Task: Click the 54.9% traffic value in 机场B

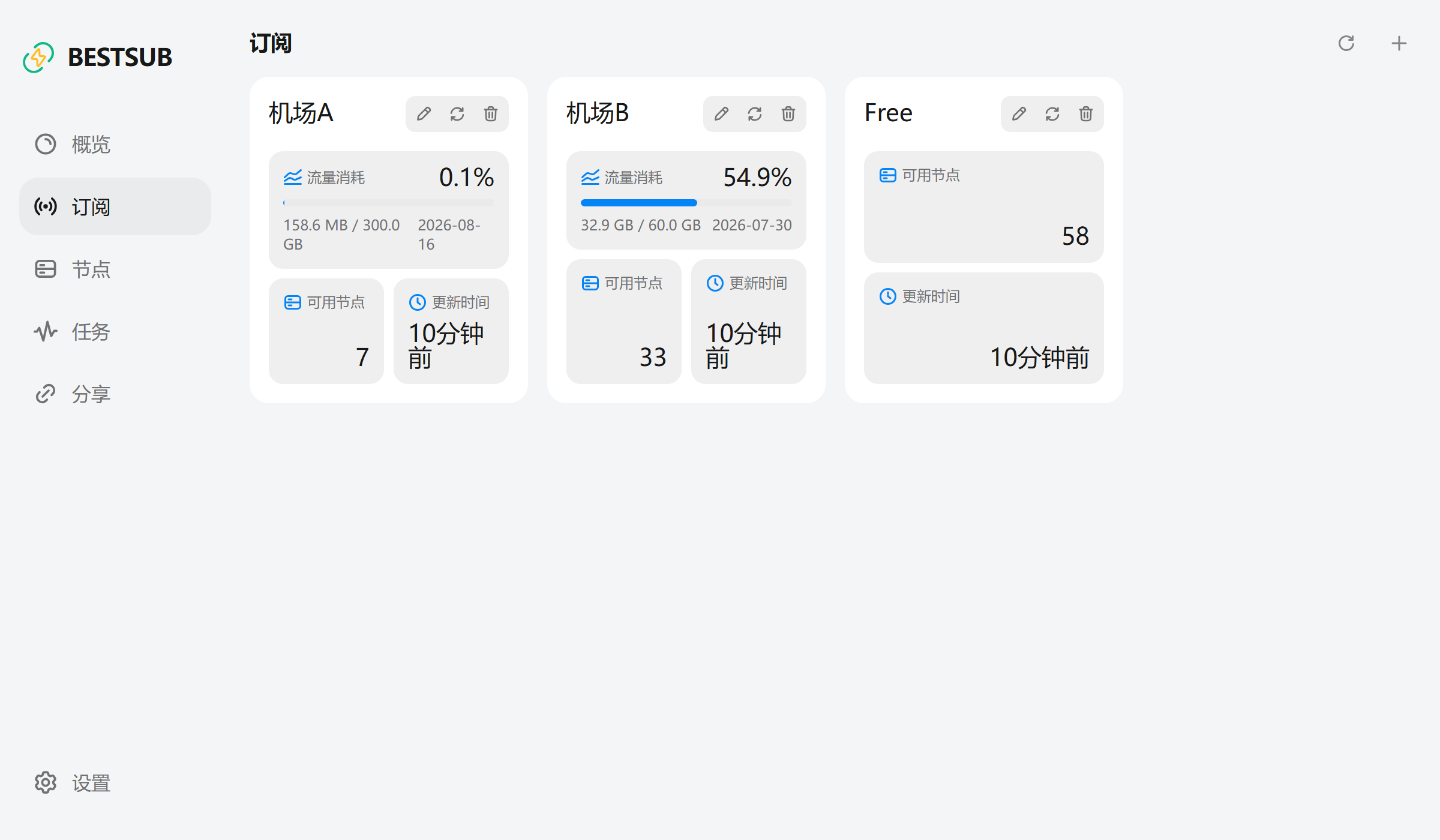Action: 757,177
